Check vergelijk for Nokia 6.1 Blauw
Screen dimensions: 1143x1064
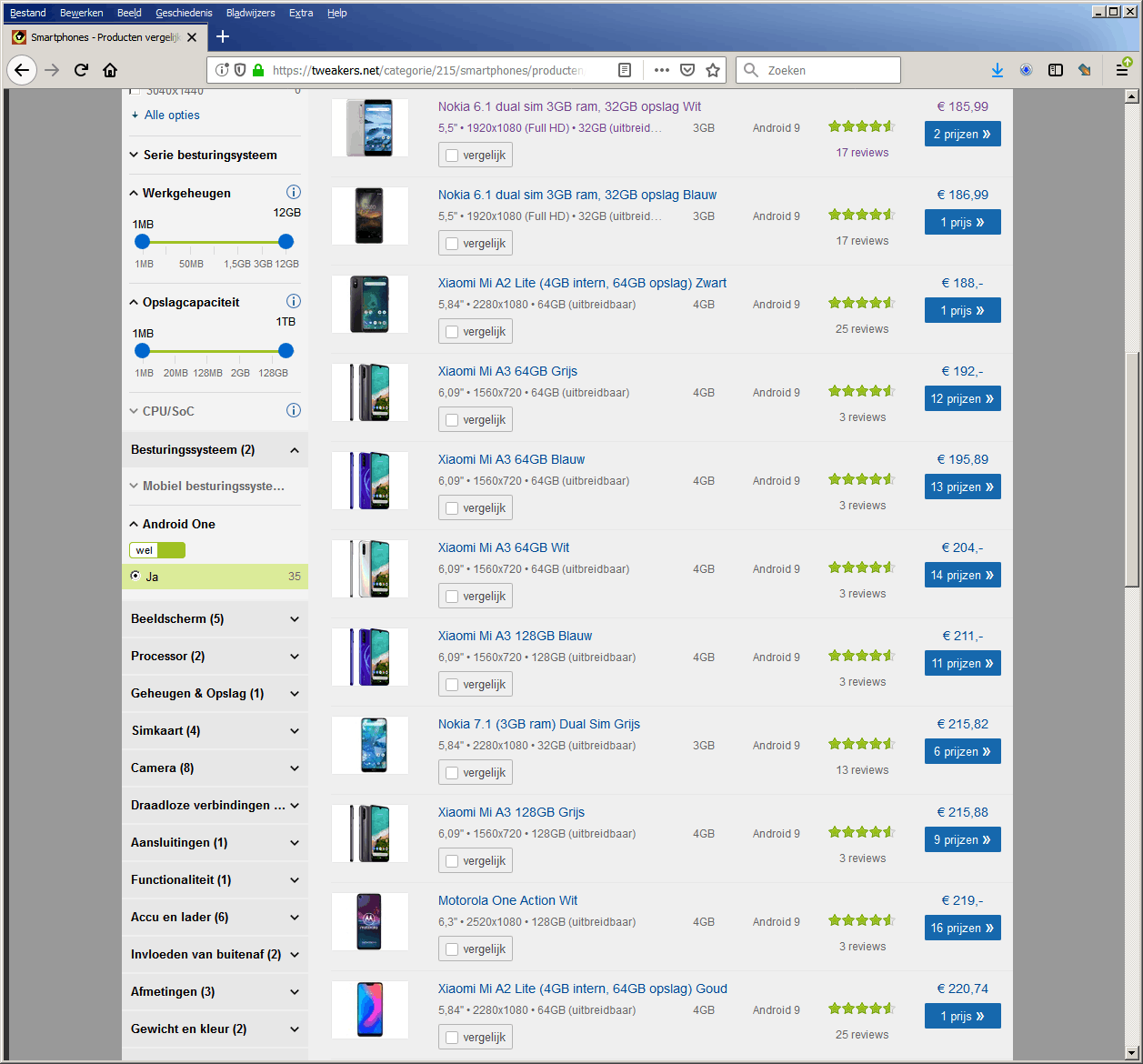click(452, 244)
